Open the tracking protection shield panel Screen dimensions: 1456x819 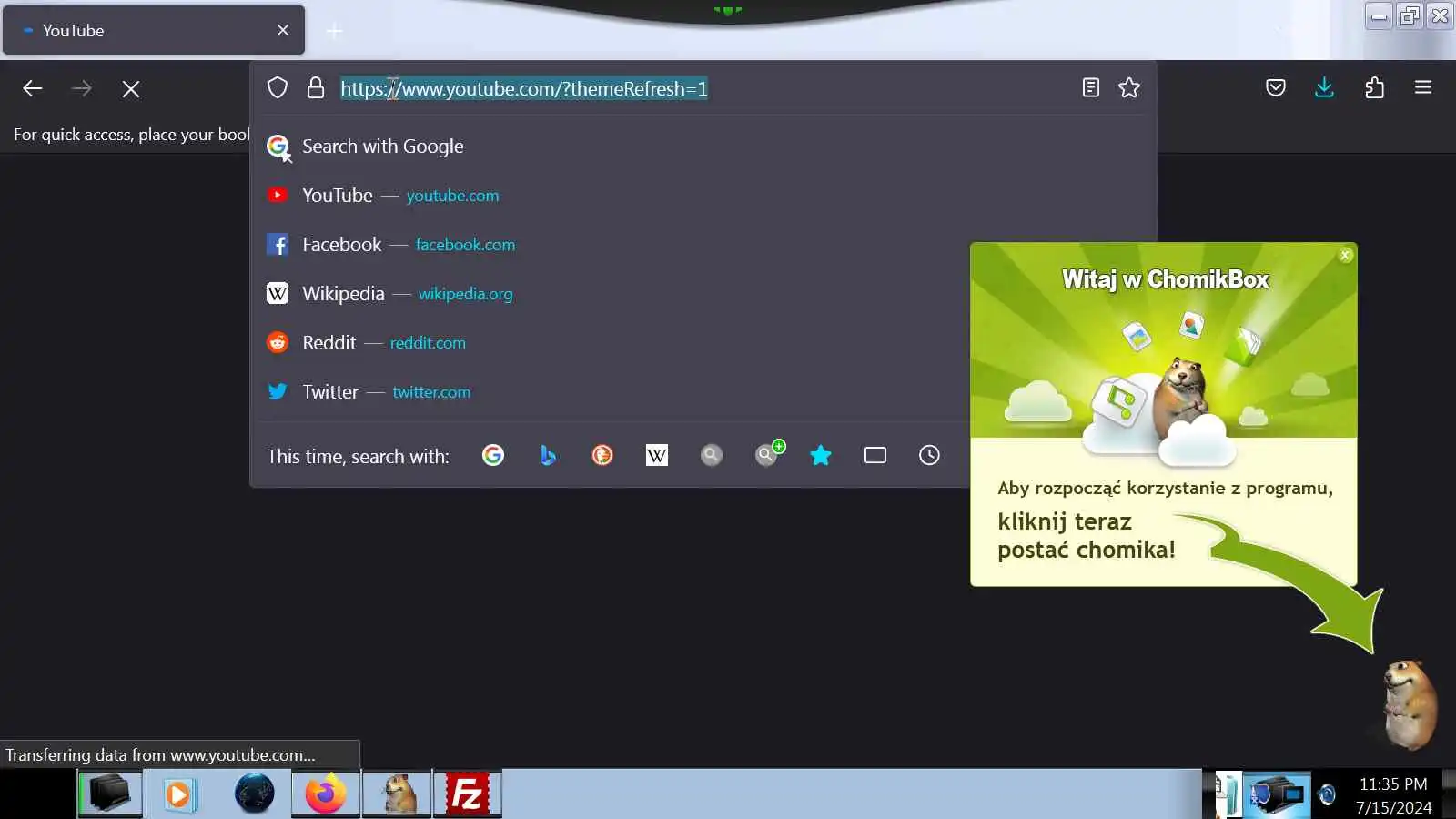coord(278,88)
